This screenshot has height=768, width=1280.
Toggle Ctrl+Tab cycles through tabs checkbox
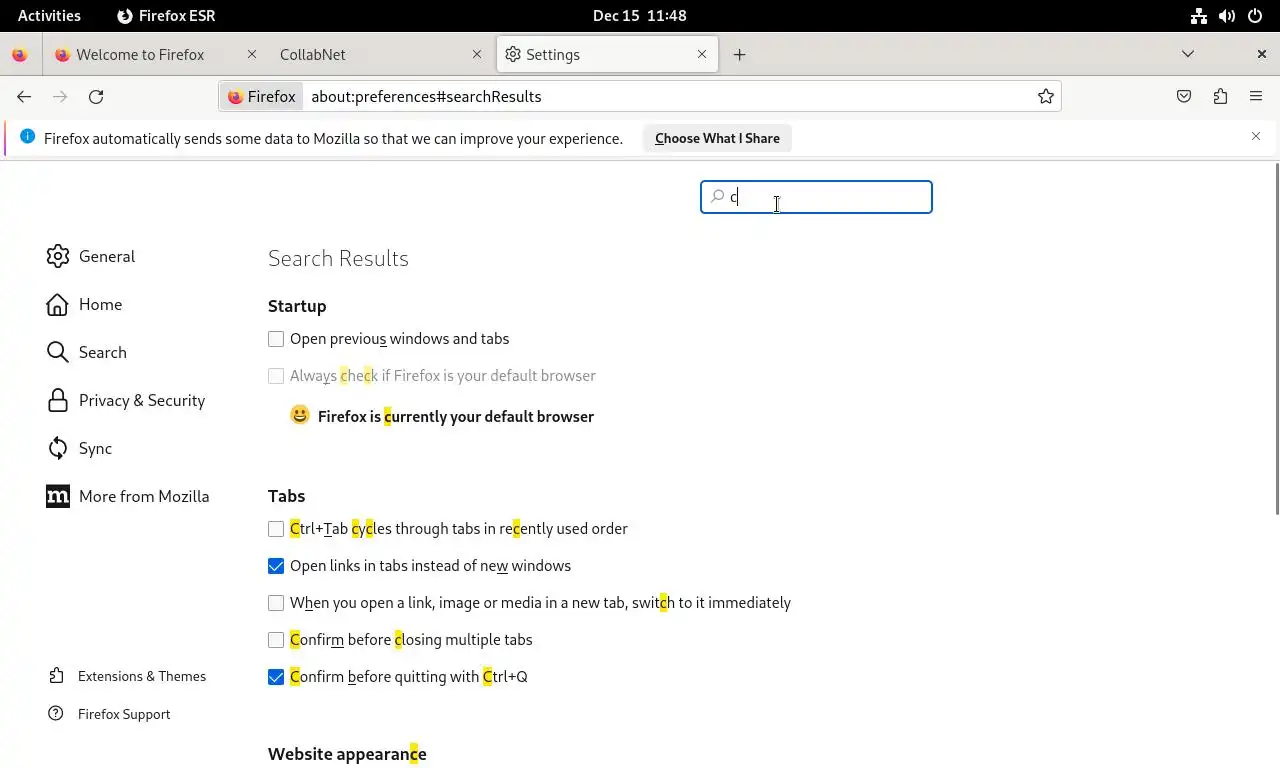click(276, 529)
